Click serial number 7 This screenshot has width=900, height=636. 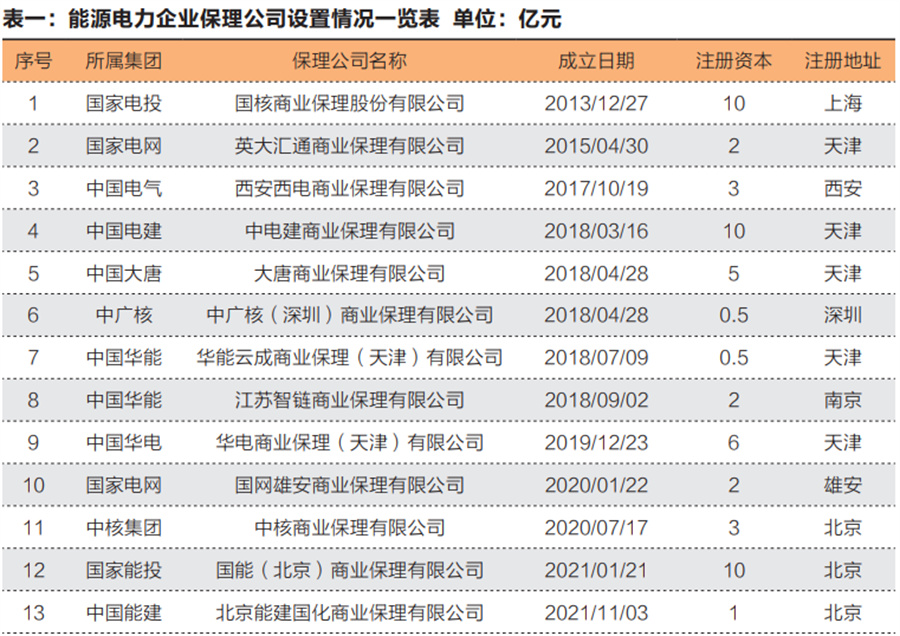(x=33, y=358)
